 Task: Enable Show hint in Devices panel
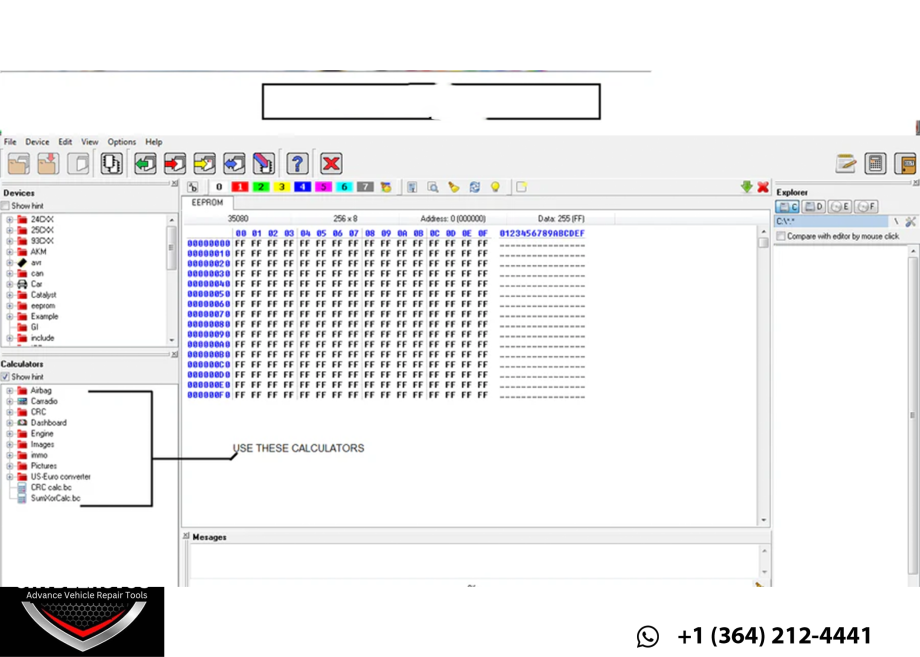coord(5,206)
